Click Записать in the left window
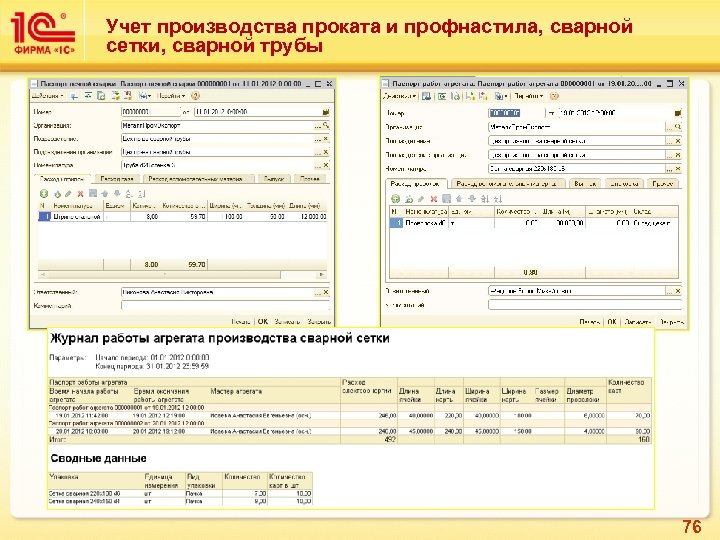Screen dimensions: 720x540 click(287, 321)
